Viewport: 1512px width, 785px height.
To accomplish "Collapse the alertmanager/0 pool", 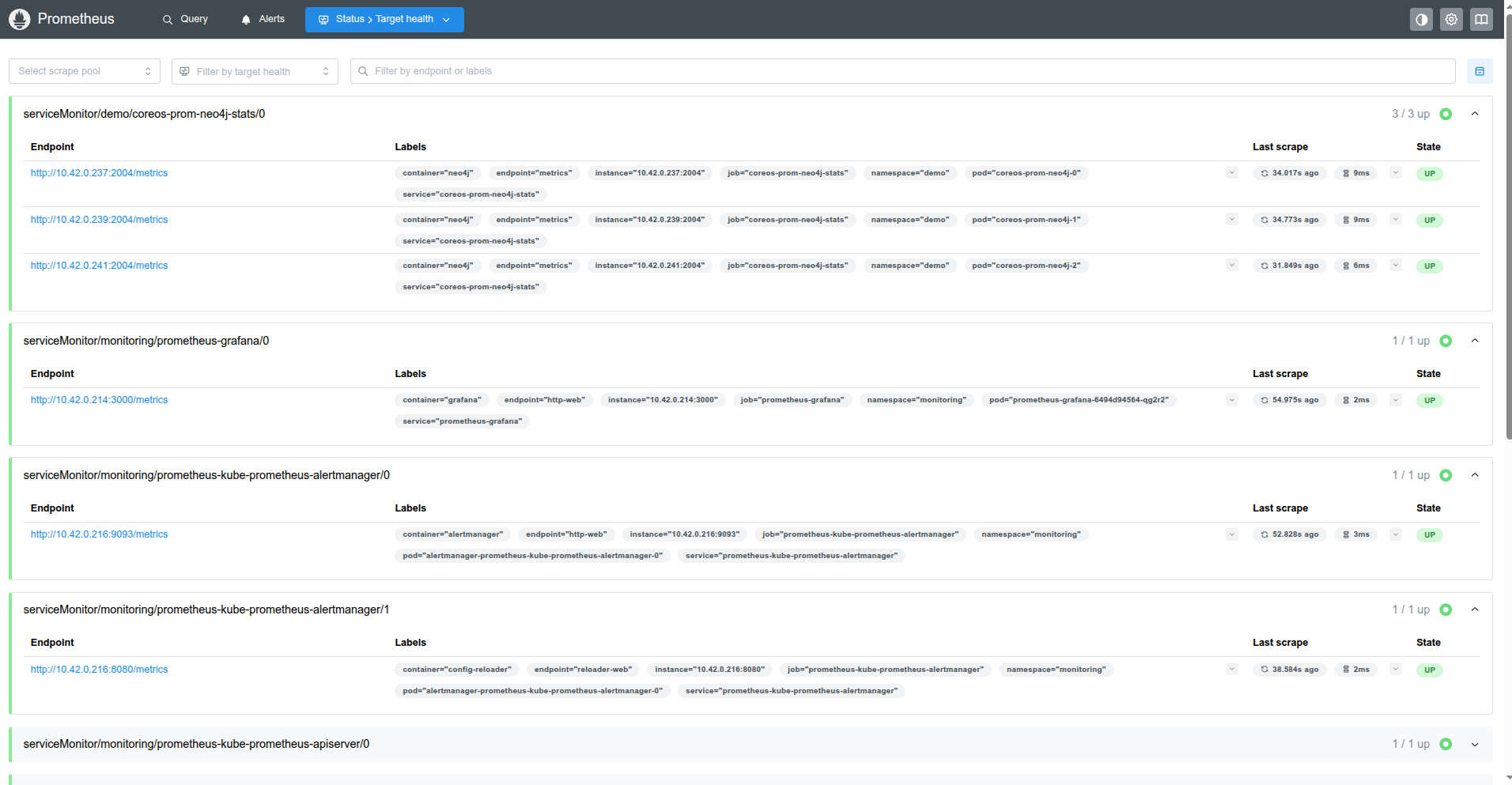I will pyautogui.click(x=1475, y=475).
